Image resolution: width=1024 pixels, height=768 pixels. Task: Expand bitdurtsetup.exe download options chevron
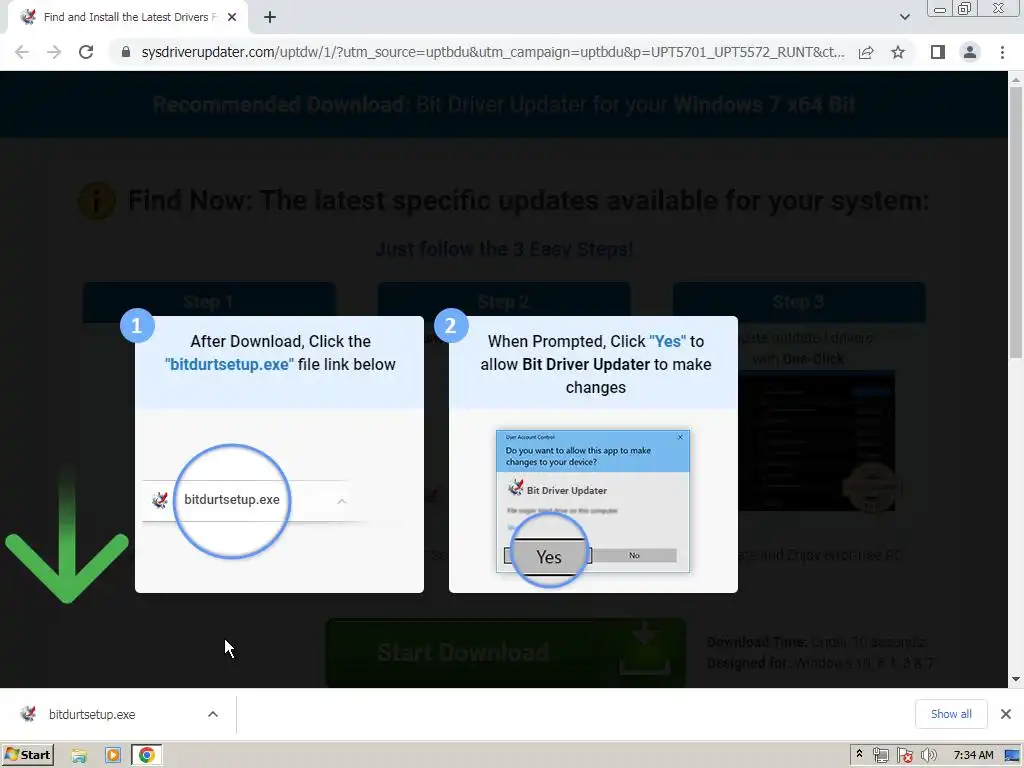pyautogui.click(x=213, y=714)
